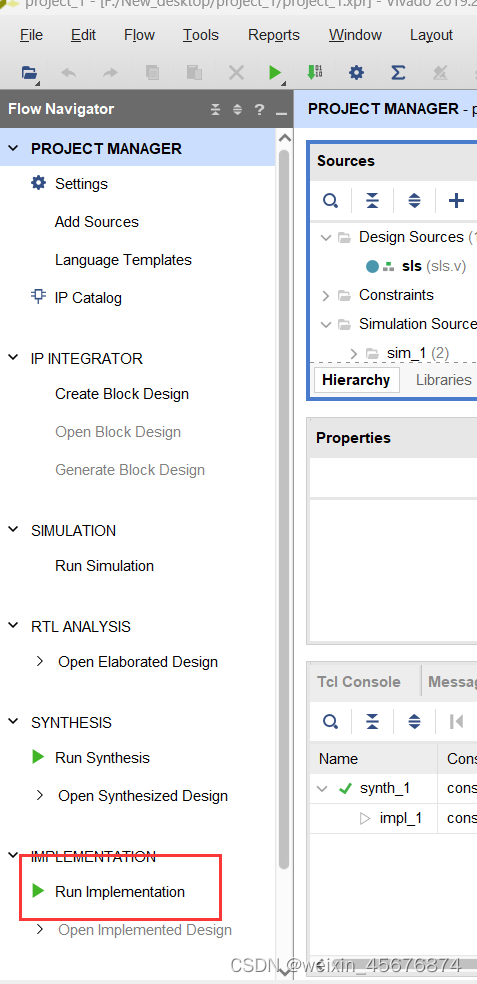Click Run Simulation in Flow Navigator
477x984 pixels.
[x=104, y=565]
